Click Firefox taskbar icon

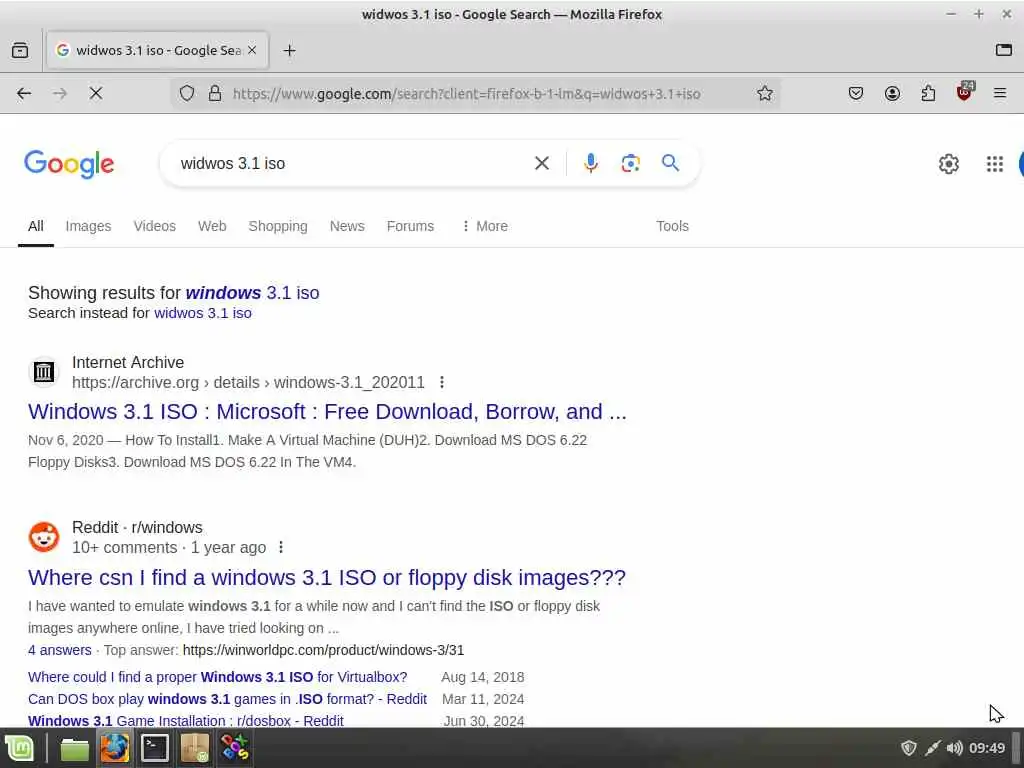(x=115, y=748)
